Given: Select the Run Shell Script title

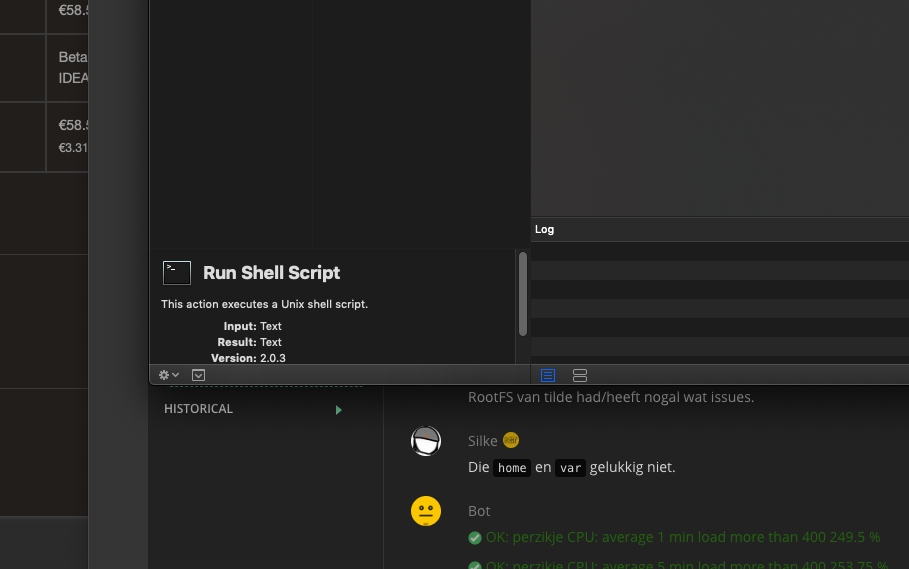Looking at the screenshot, I should coord(271,273).
